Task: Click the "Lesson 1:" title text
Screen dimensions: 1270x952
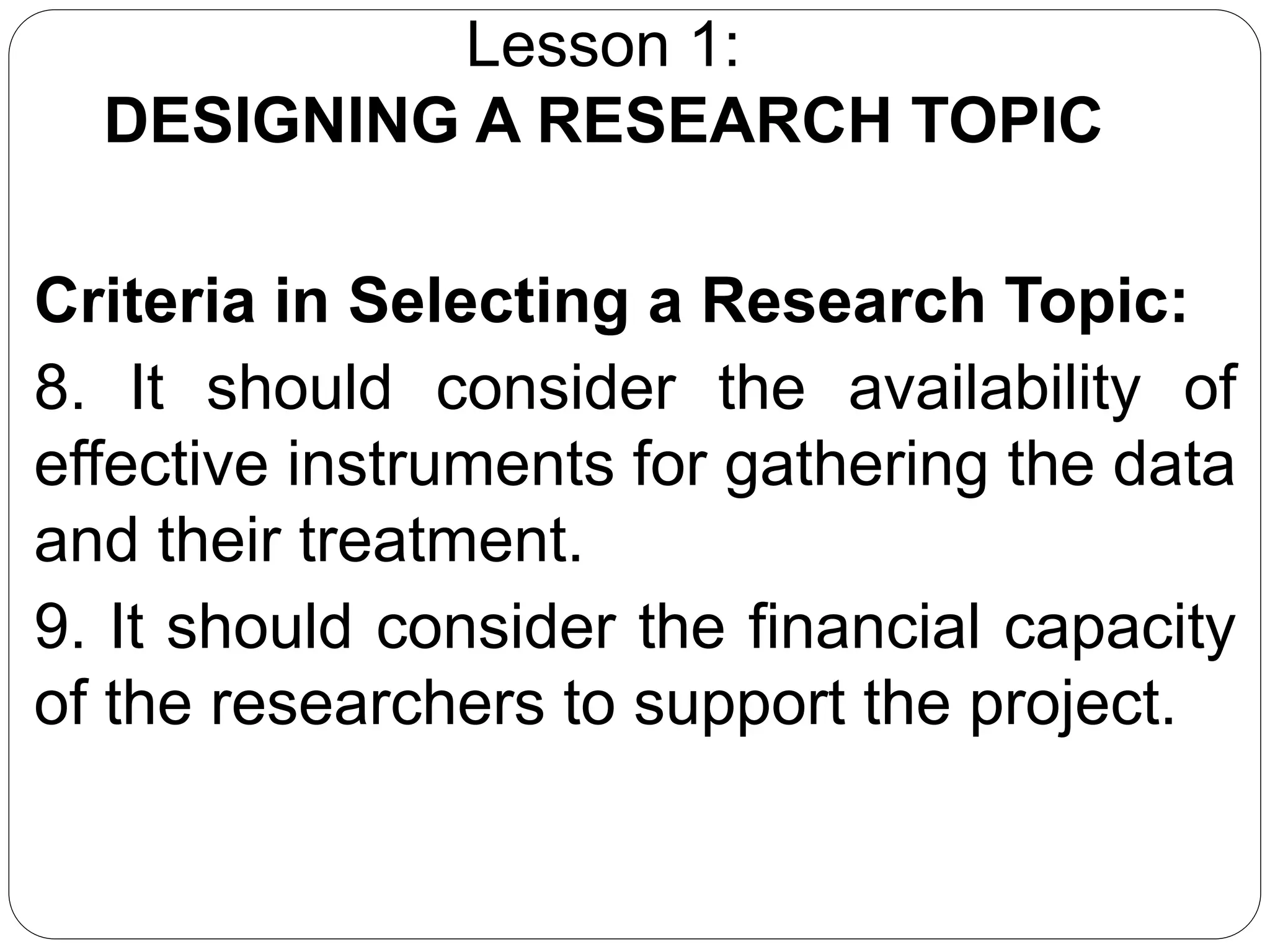Action: 603,46
